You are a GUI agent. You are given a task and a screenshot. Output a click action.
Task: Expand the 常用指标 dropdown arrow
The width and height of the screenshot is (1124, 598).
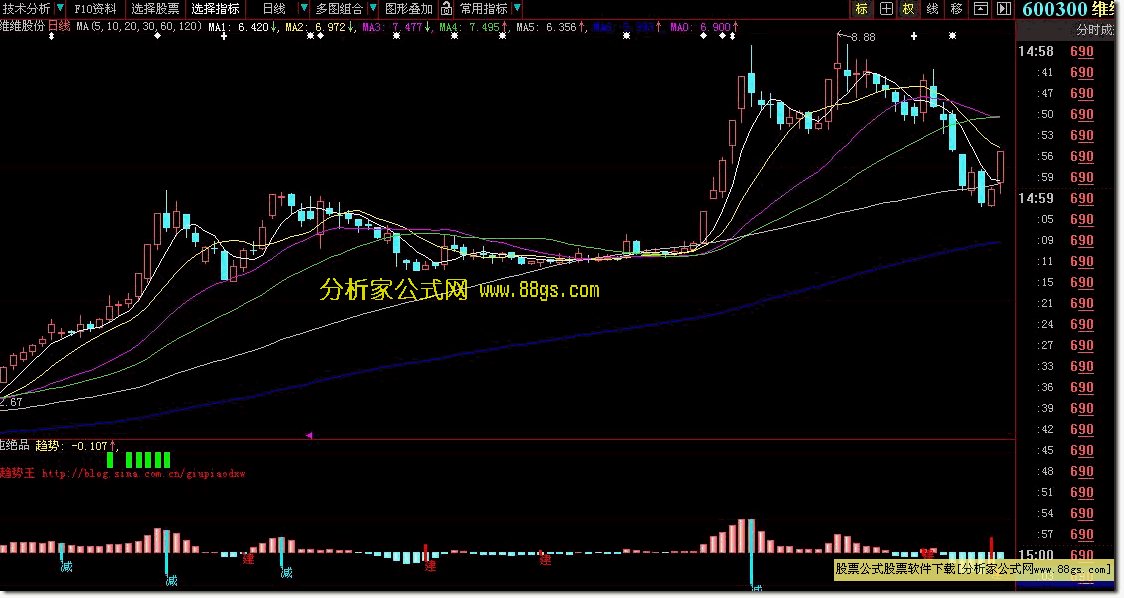click(518, 9)
